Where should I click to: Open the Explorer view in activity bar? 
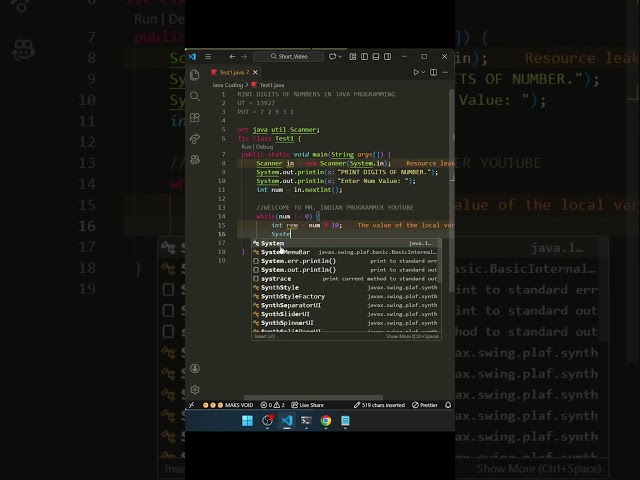pos(195,75)
